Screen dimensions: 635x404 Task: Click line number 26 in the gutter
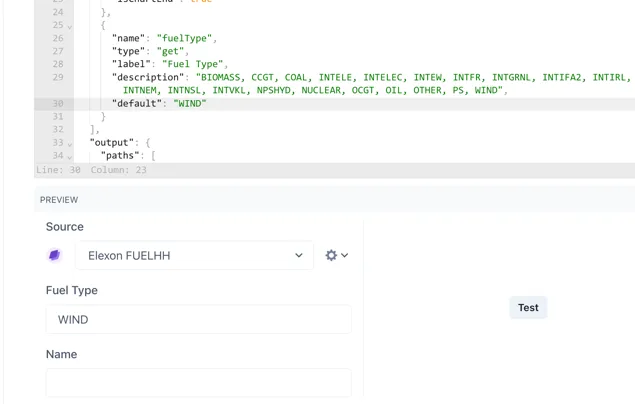[x=57, y=39]
